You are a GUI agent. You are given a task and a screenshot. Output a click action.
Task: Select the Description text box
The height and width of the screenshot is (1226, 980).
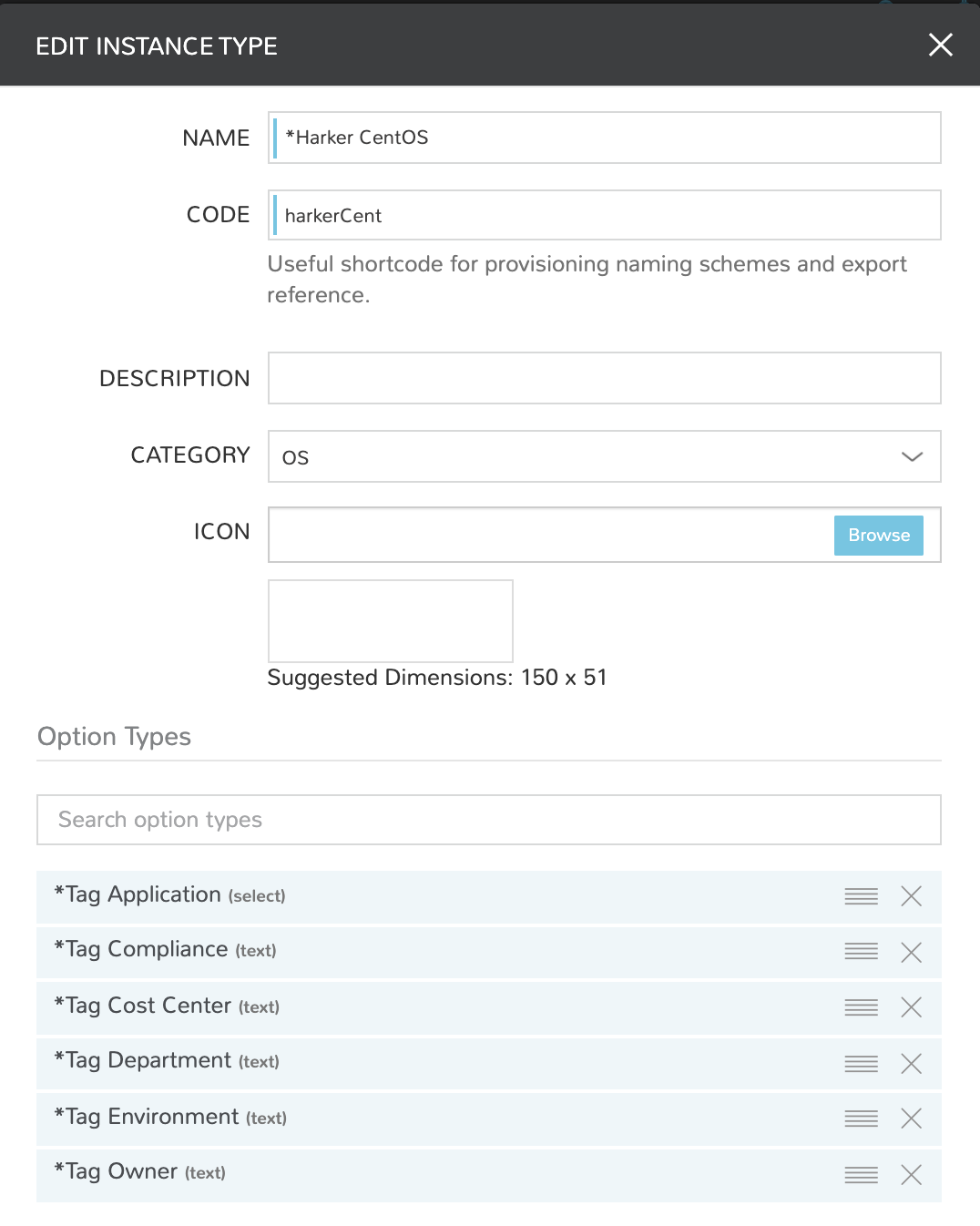click(x=604, y=378)
